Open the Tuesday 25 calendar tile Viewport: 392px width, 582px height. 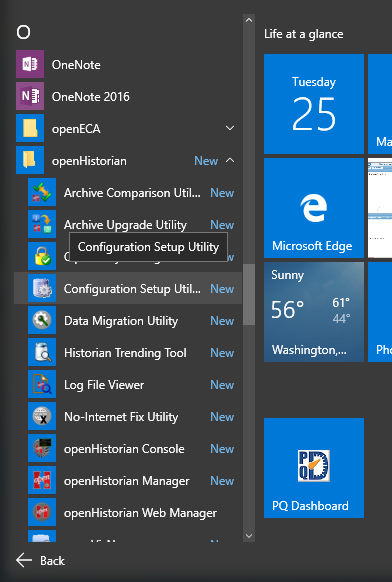[x=314, y=104]
